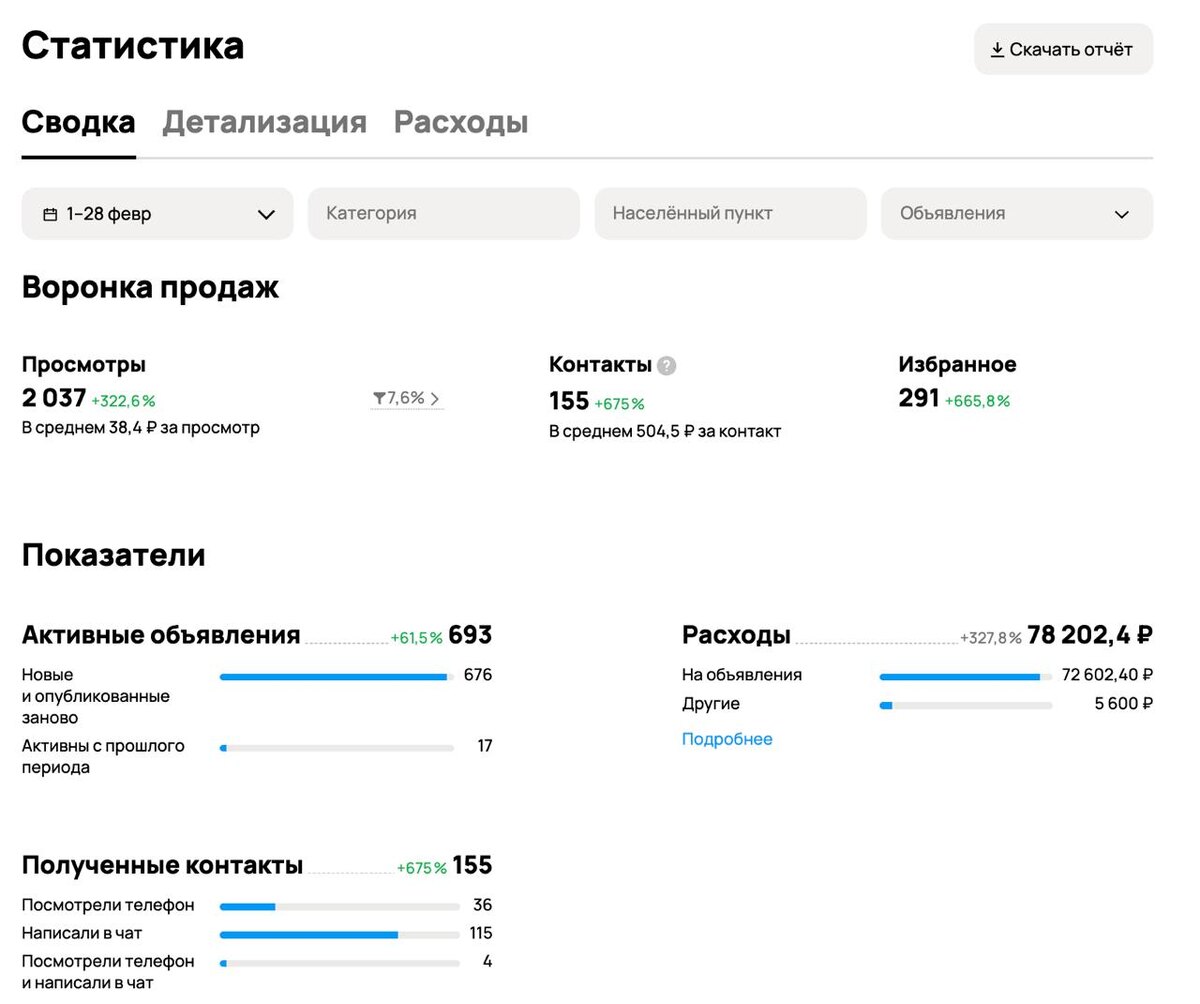1200x1004 pixels.
Task: Click the +327,8% expenses change
Action: coord(991,638)
